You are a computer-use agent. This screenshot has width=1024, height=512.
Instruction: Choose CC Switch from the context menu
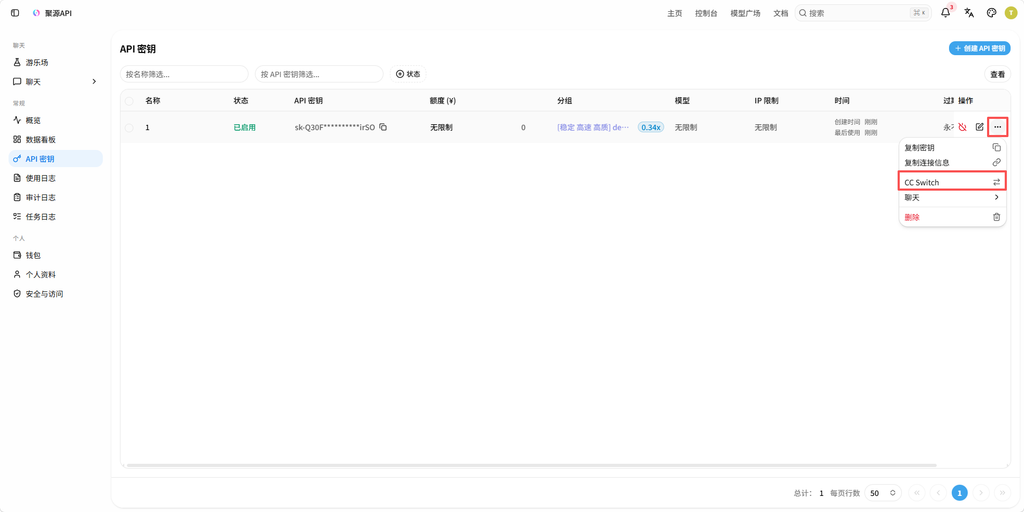[x=952, y=182]
